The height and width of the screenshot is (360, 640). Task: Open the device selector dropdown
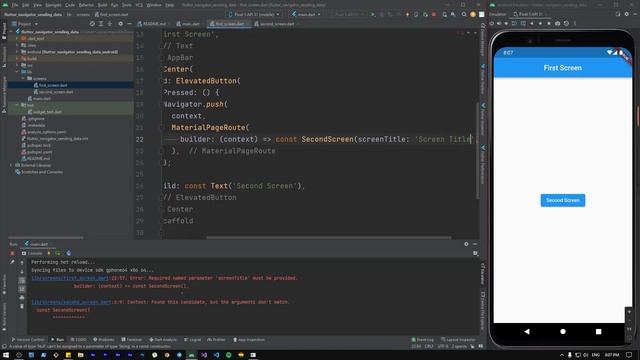coord(254,14)
